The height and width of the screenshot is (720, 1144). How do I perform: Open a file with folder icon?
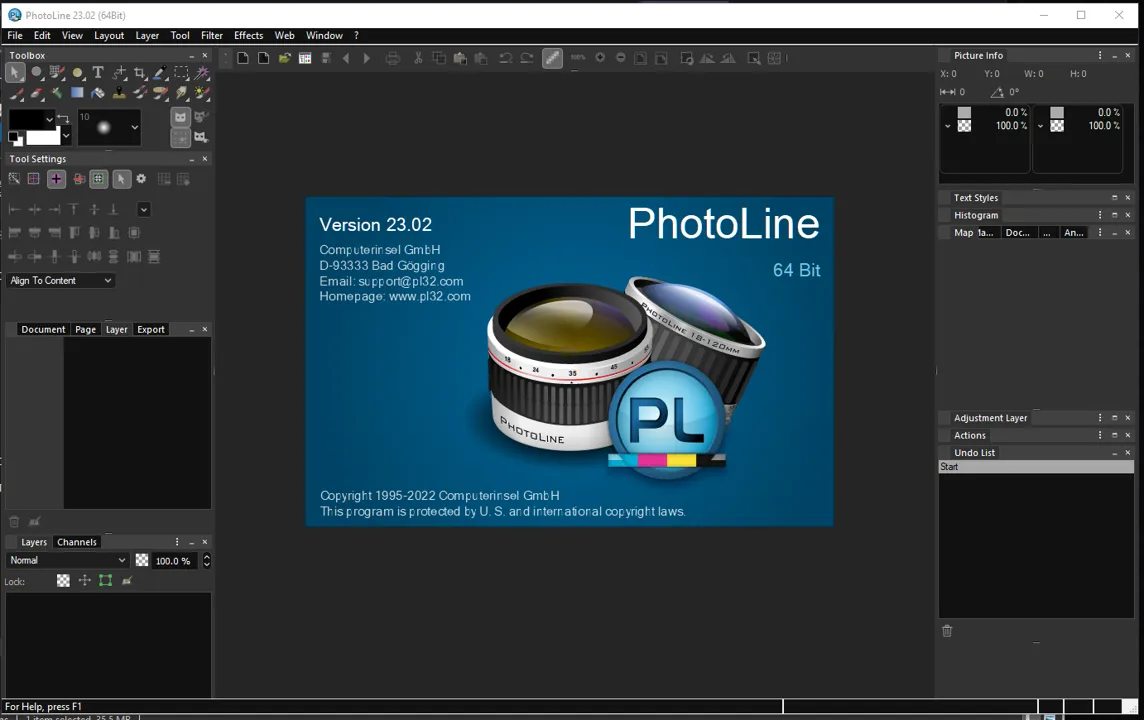[x=285, y=58]
